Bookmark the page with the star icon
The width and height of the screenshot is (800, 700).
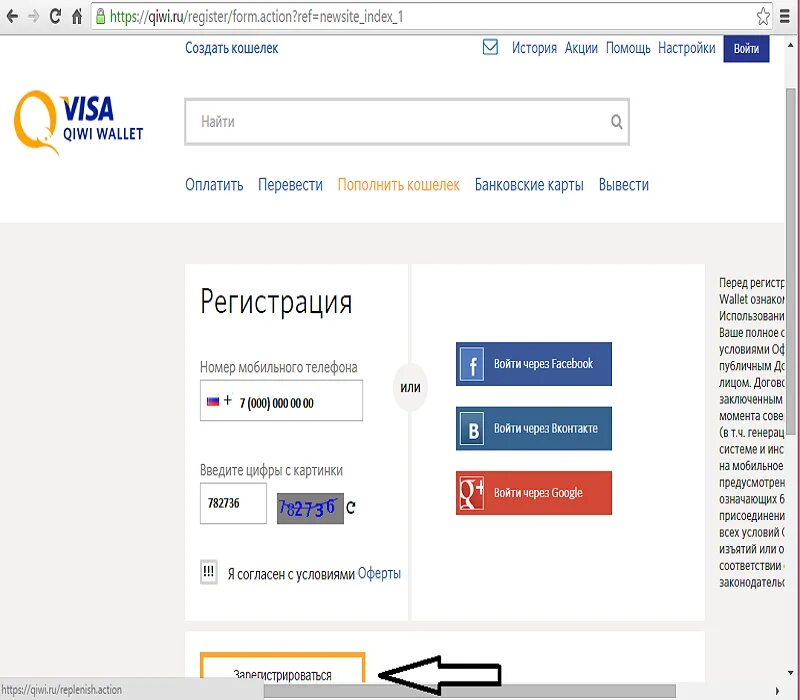[763, 16]
